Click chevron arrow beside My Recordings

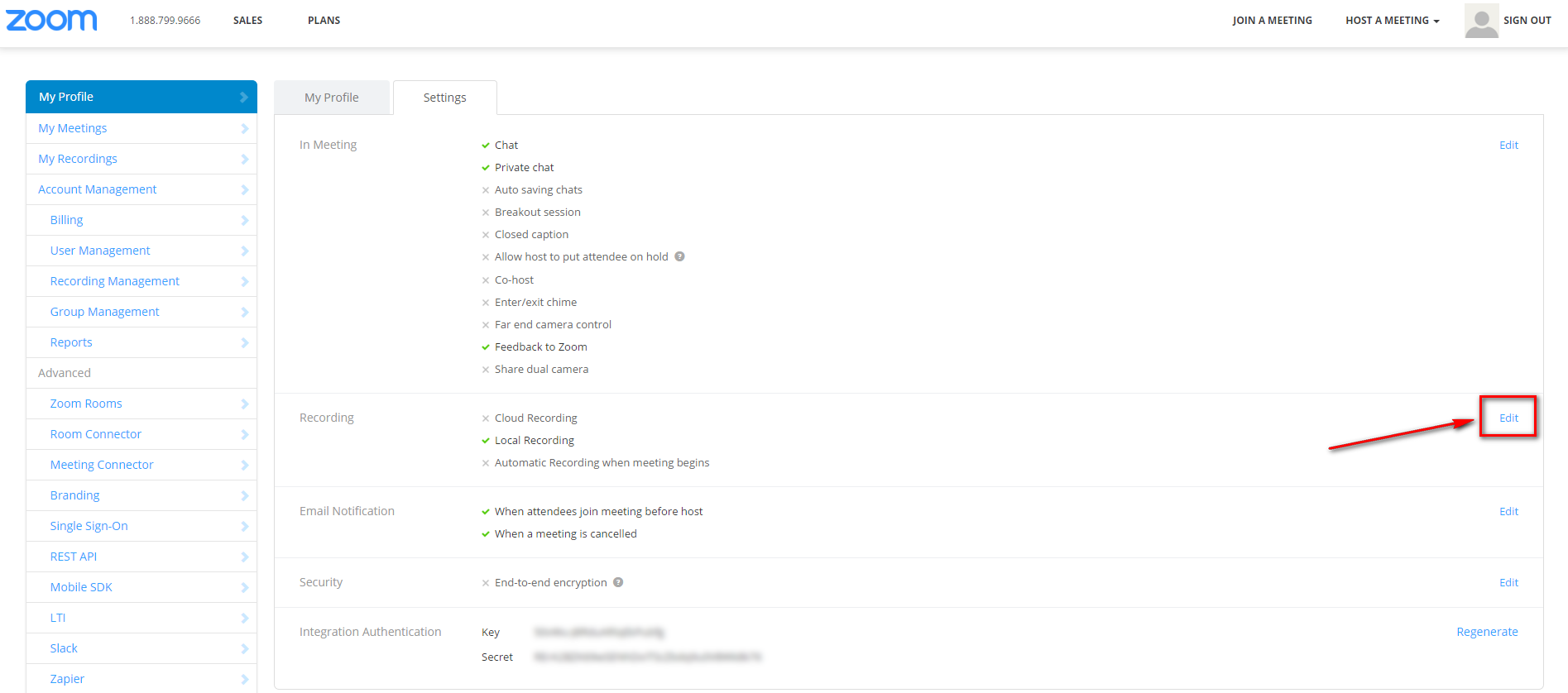click(244, 159)
